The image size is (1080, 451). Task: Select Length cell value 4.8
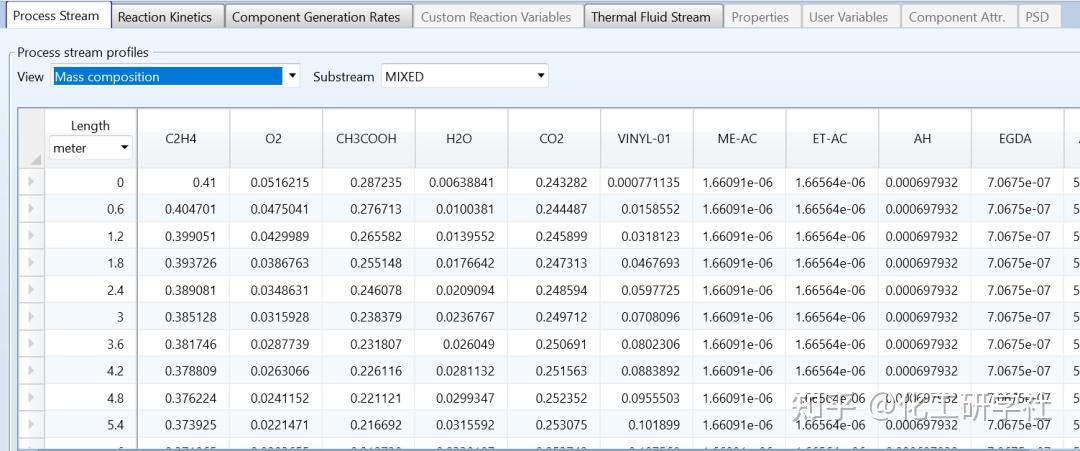pyautogui.click(x=91, y=398)
